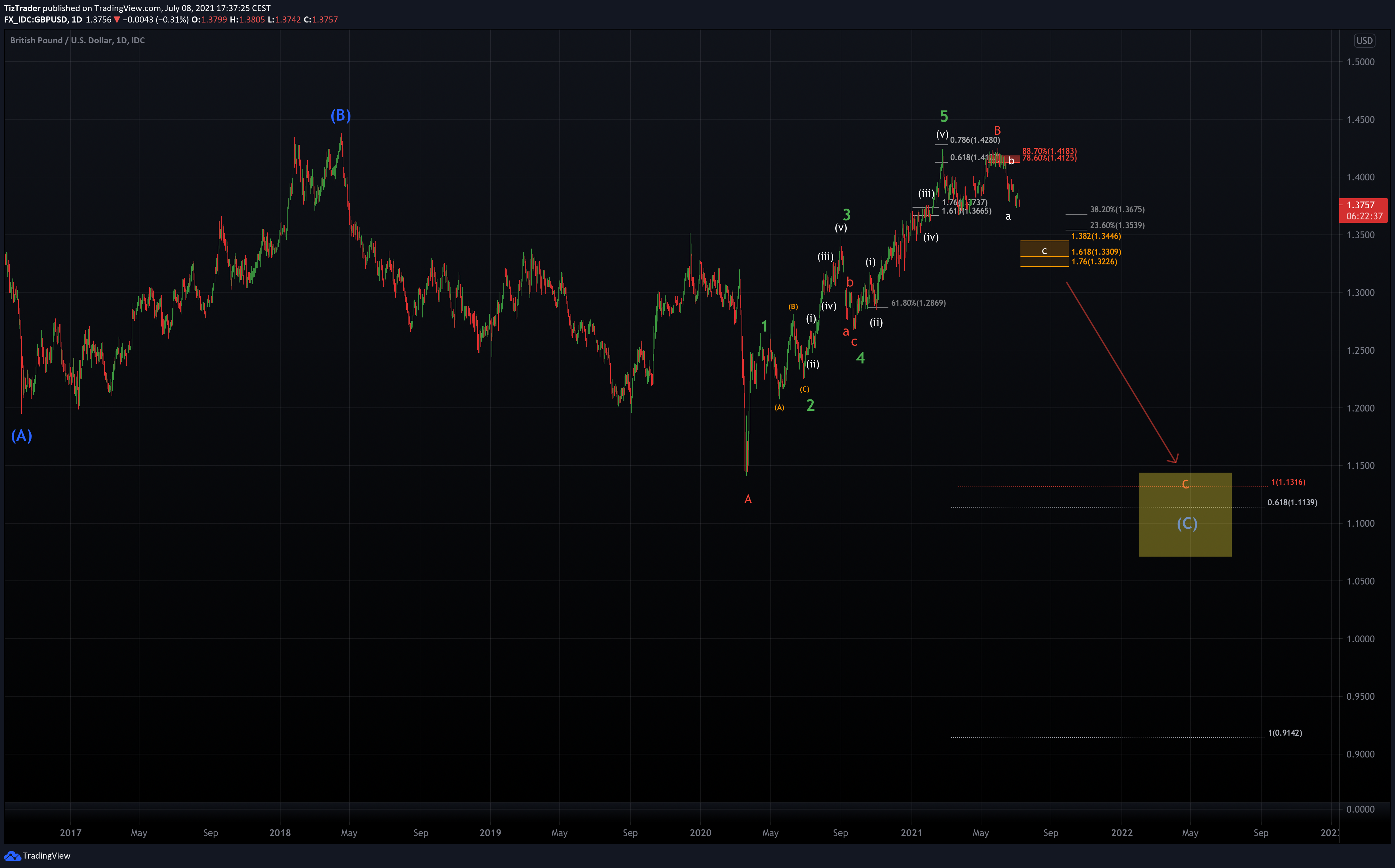Click the 1(1.1316) Fibonacci level label
Viewport: 1395px width, 868px height.
point(1288,482)
